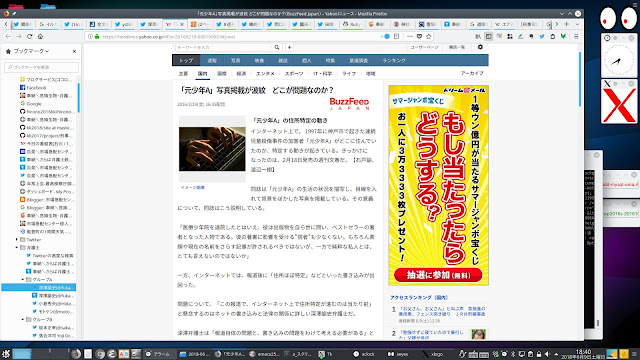The image size is (640, 360).
Task: Switch to the スポーツ news category
Action: coord(294,73)
